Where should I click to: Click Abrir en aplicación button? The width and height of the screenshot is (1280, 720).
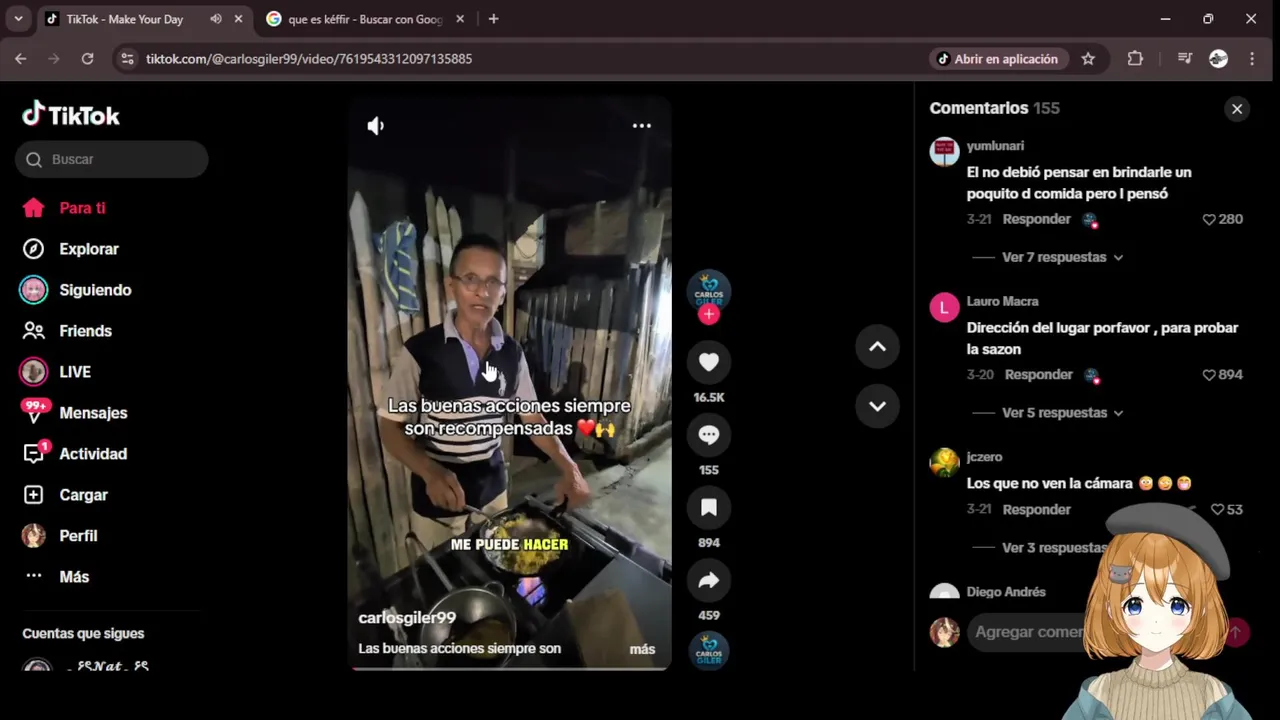pyautogui.click(x=996, y=59)
